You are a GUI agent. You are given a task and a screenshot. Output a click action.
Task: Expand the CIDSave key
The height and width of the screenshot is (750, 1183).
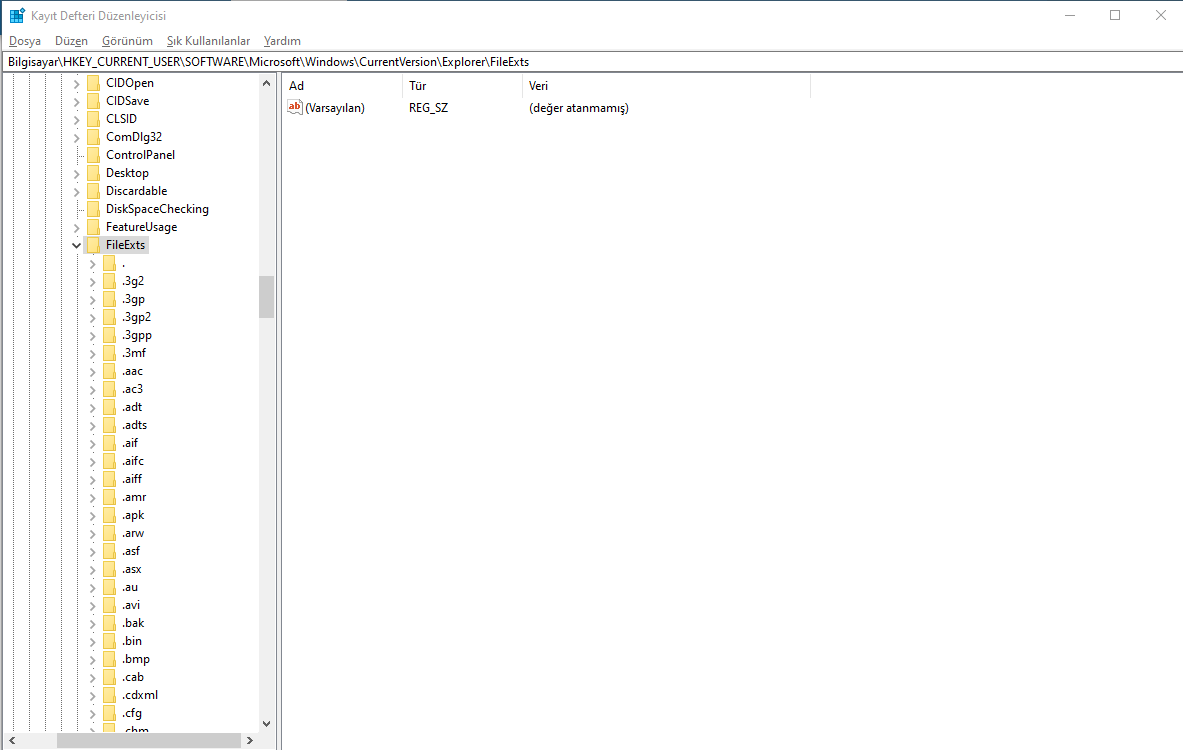76,101
